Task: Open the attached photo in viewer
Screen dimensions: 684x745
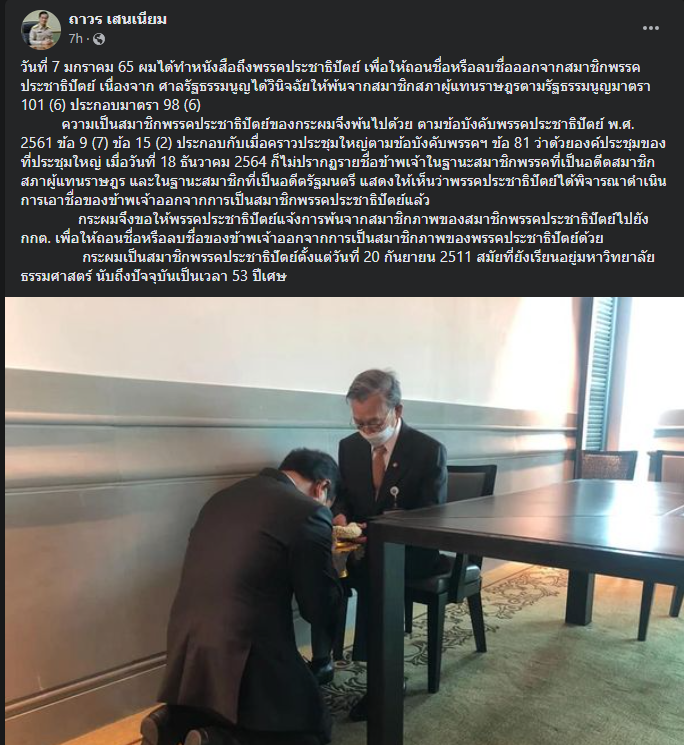Action: click(344, 521)
